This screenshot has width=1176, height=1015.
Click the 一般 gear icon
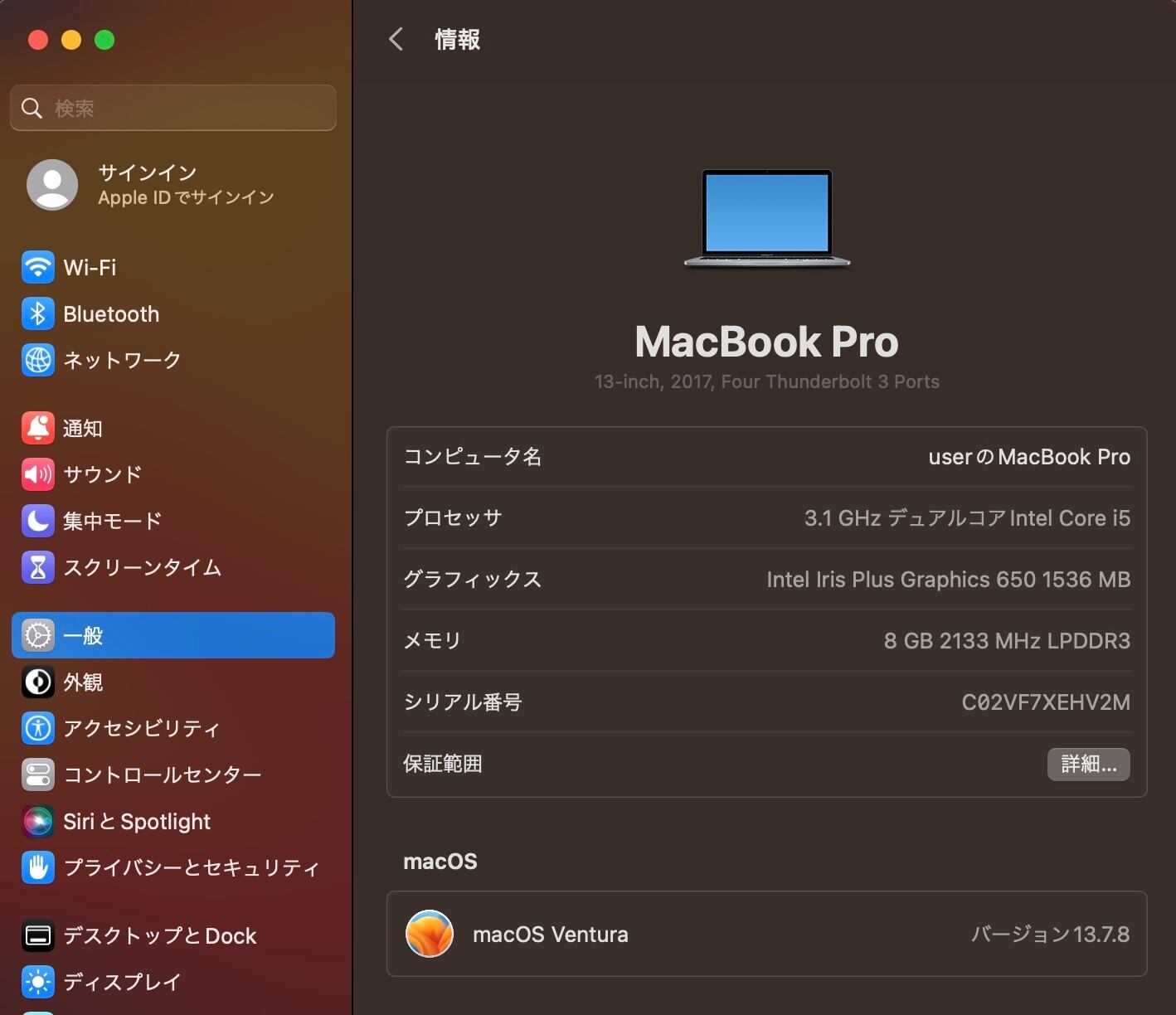coord(38,635)
